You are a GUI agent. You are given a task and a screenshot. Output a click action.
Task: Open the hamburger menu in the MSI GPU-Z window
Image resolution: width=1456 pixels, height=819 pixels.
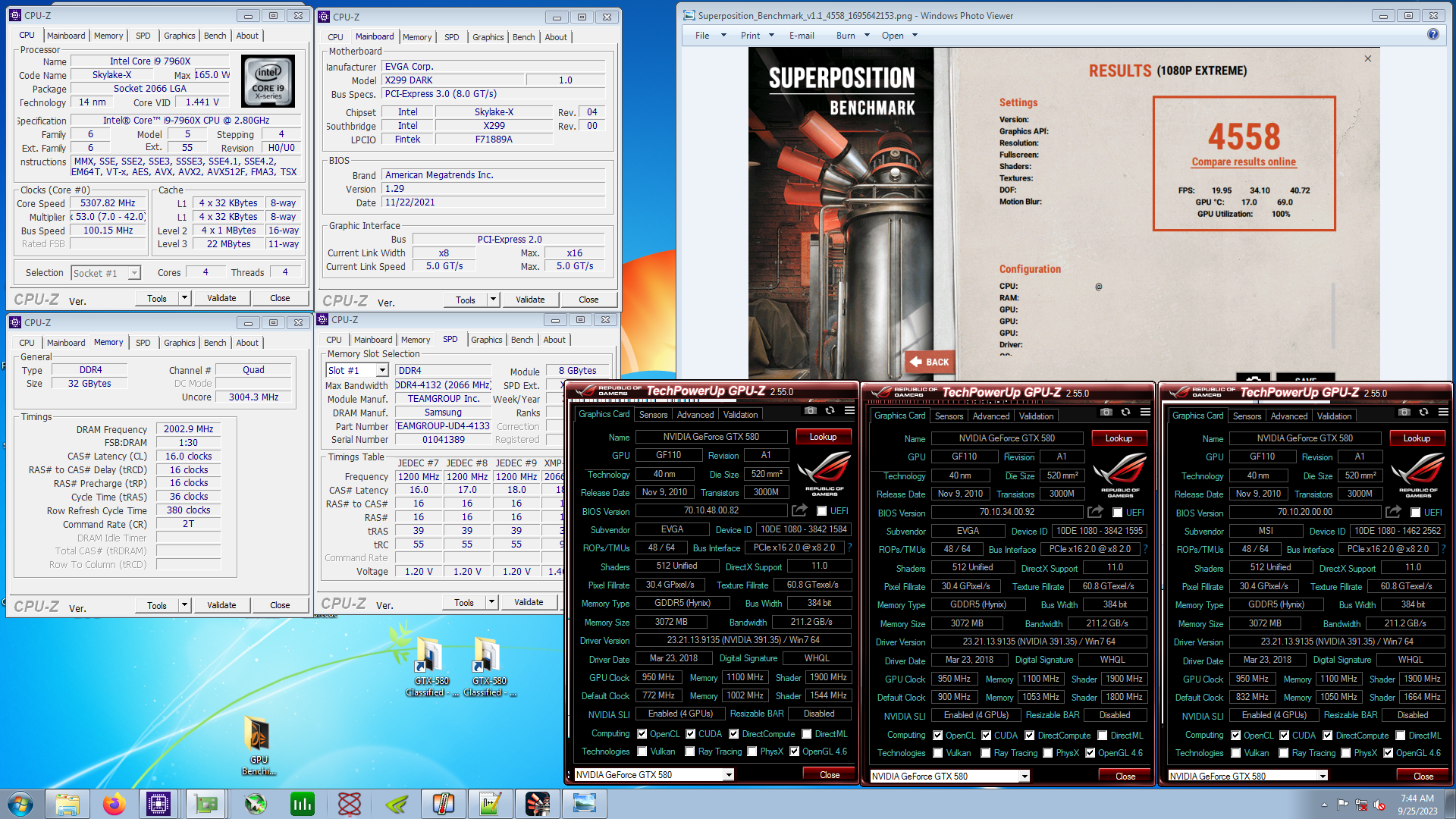click(1443, 413)
